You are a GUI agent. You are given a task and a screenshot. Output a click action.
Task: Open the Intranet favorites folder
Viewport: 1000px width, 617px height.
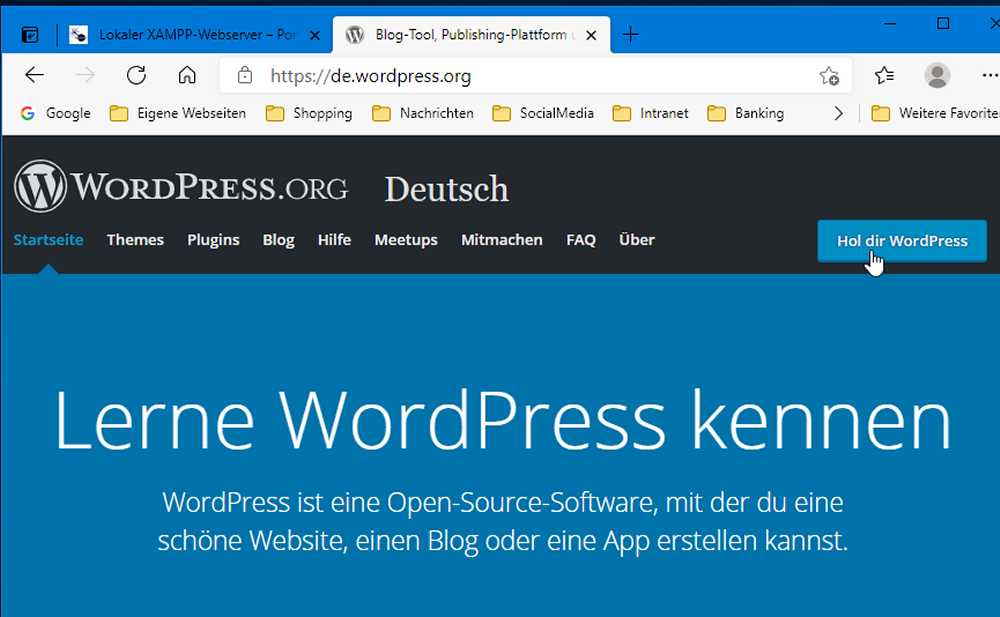[650, 114]
